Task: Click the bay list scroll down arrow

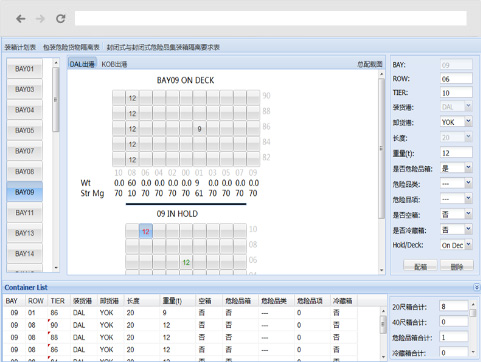Action: point(56,268)
